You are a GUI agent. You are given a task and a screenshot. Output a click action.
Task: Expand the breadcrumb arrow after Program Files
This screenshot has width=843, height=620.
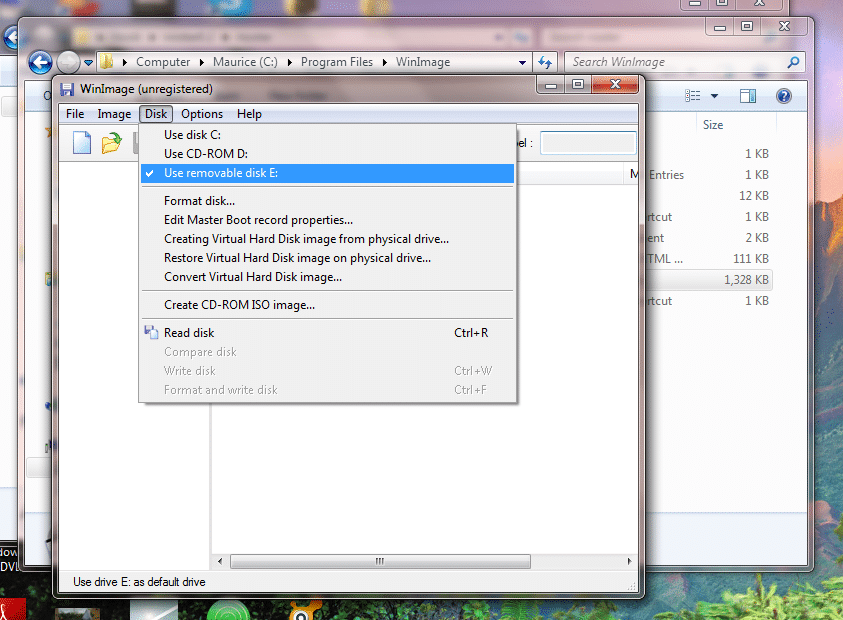pos(384,62)
